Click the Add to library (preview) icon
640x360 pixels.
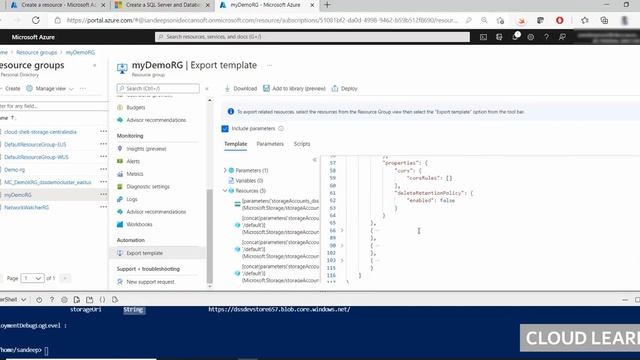(x=266, y=88)
